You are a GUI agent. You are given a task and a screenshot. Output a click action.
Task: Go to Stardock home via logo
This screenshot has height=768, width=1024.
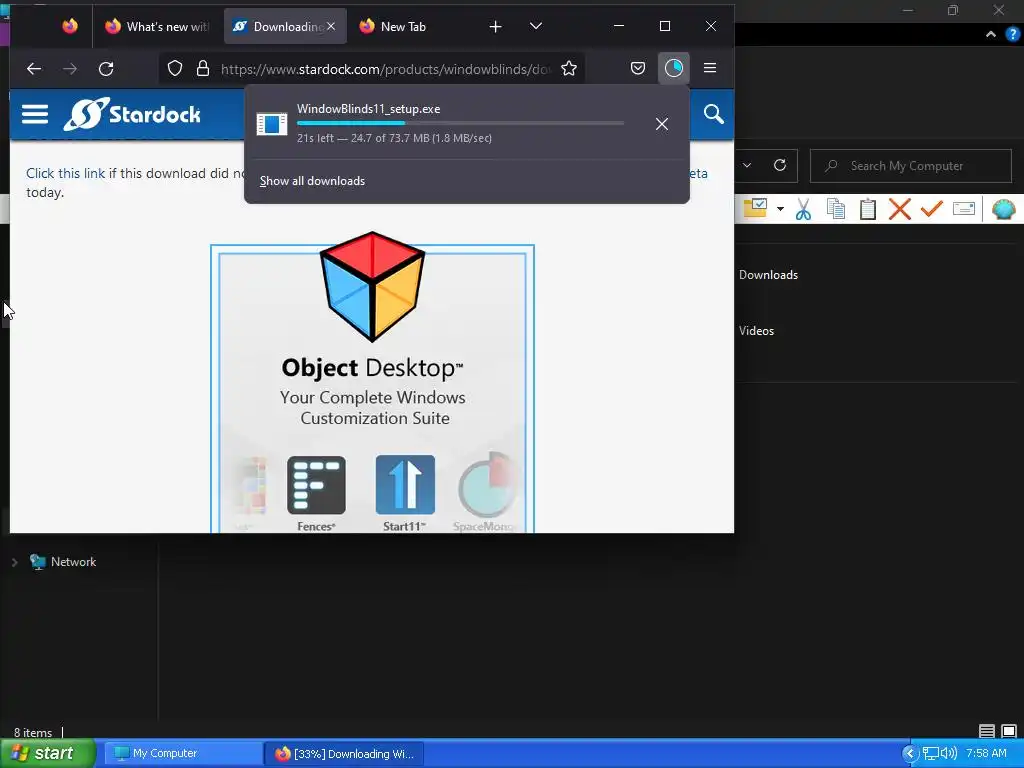pyautogui.click(x=133, y=114)
